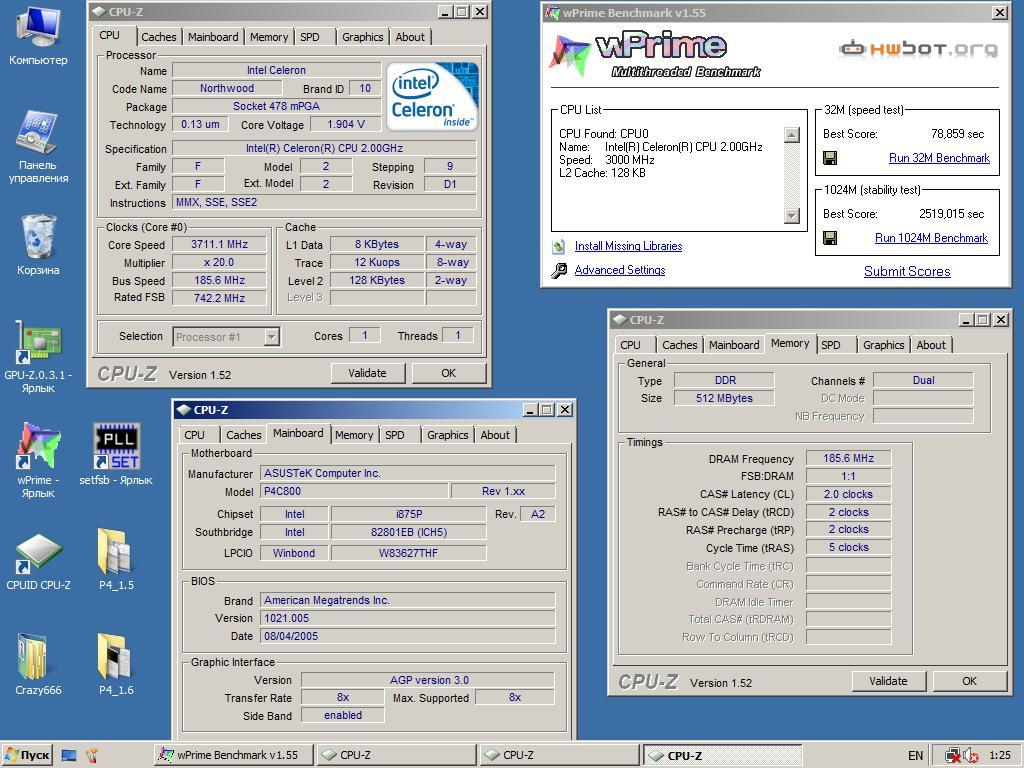1024x768 pixels.
Task: Click Validate in the top CPU-Z window
Action: coord(367,373)
